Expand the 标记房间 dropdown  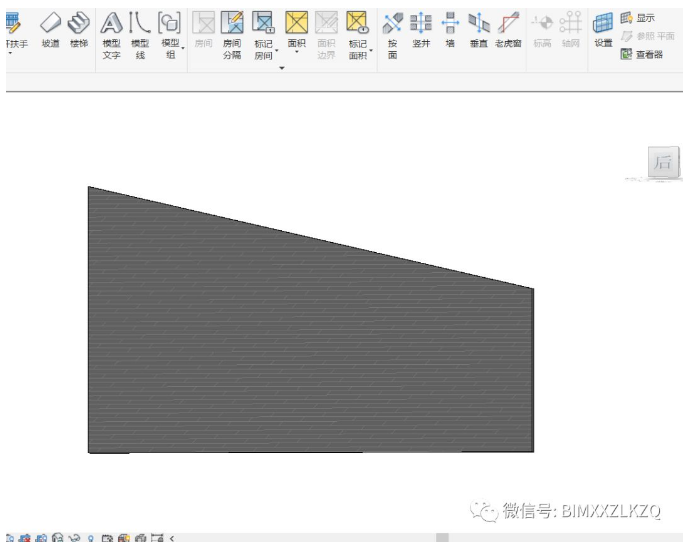click(x=277, y=48)
